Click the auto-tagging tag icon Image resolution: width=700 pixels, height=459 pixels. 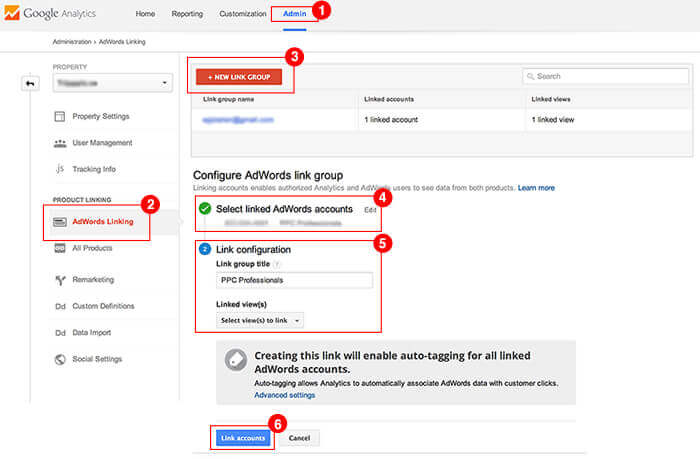click(x=236, y=360)
